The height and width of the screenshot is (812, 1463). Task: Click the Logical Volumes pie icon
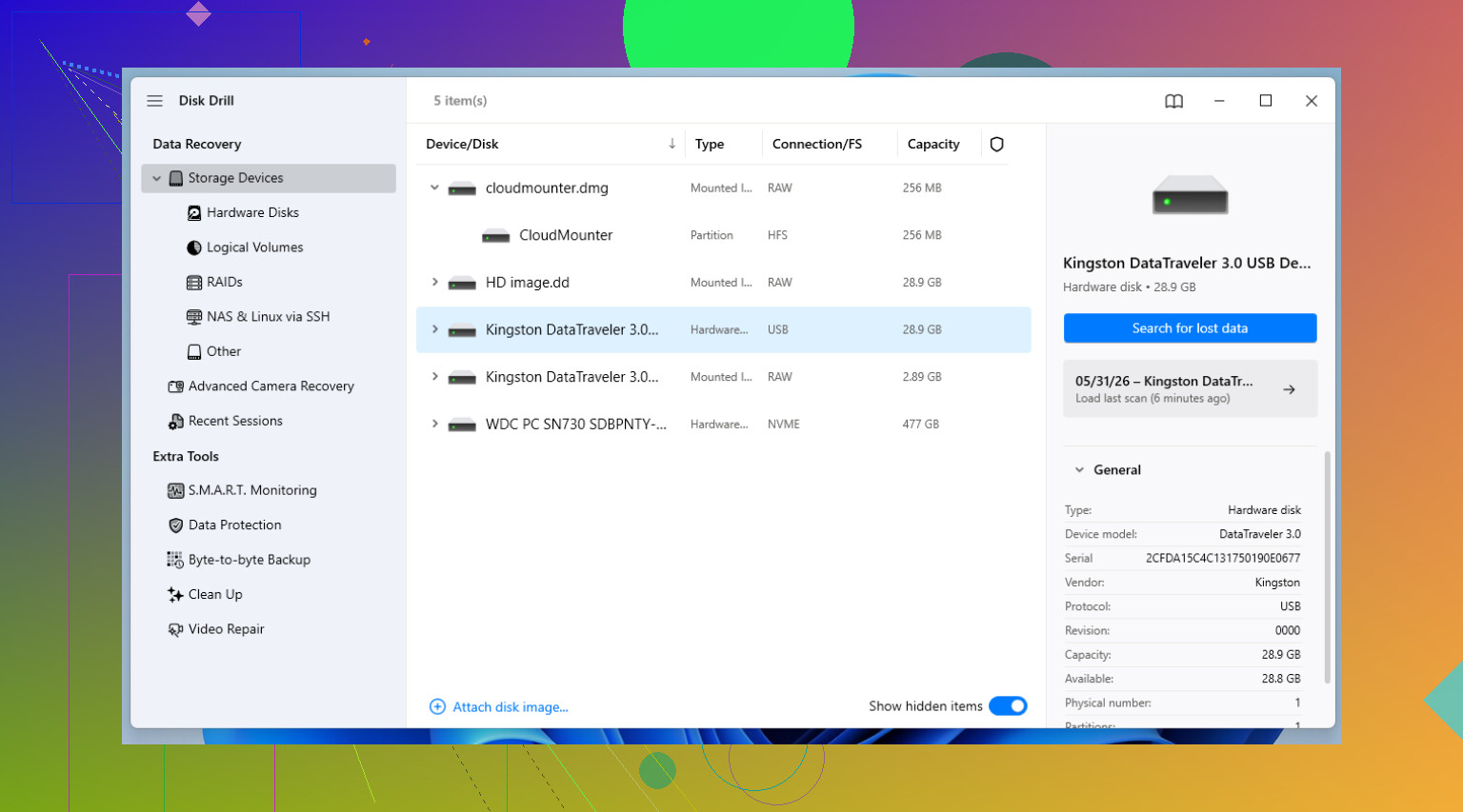tap(194, 248)
